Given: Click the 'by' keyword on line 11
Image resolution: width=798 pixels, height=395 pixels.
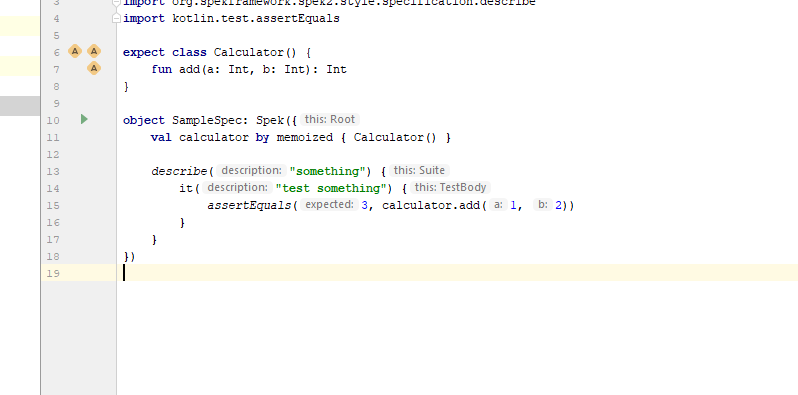Looking at the screenshot, I should tap(263, 137).
